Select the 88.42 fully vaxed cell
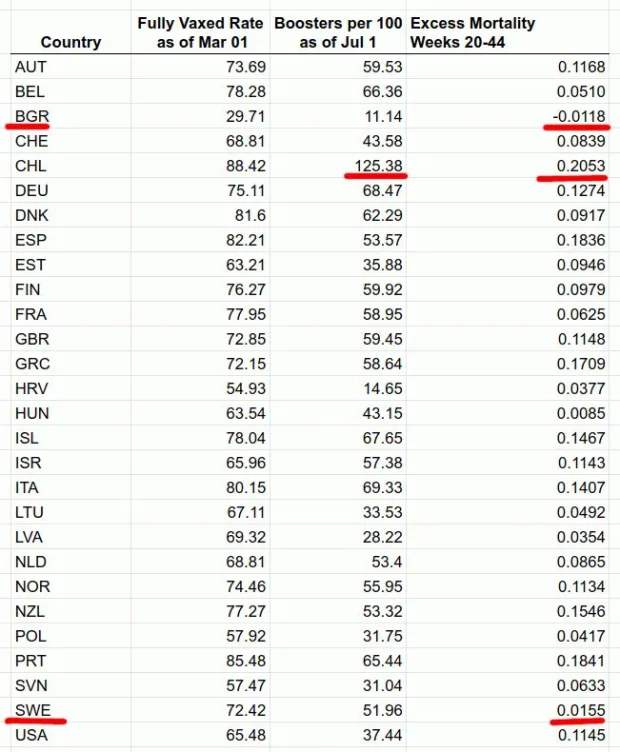620x752 pixels. tap(244, 166)
